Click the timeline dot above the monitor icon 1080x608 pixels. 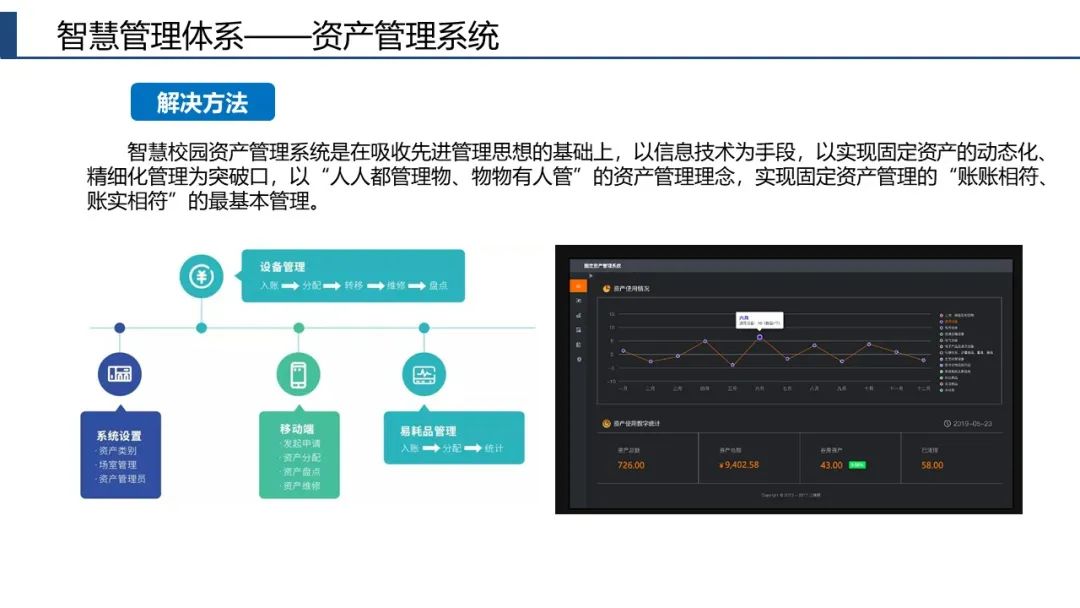pos(424,328)
